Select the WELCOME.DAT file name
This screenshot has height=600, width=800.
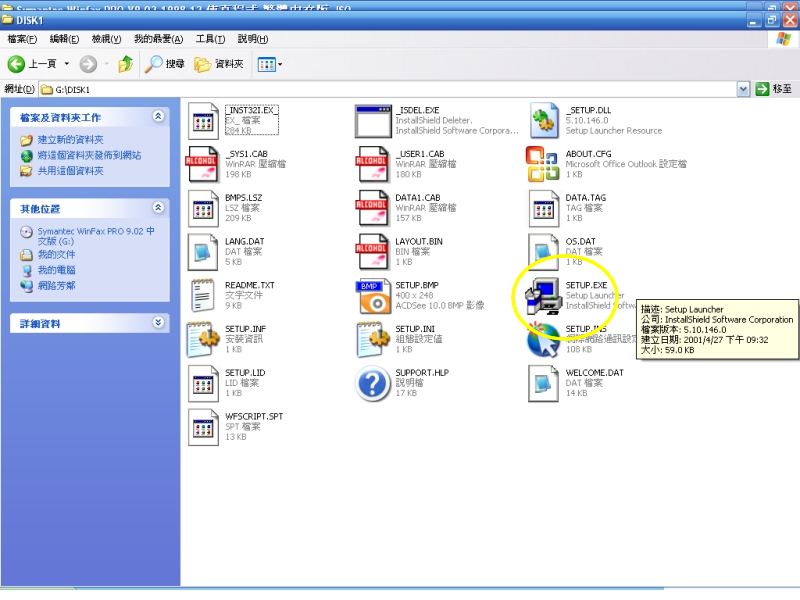594,372
